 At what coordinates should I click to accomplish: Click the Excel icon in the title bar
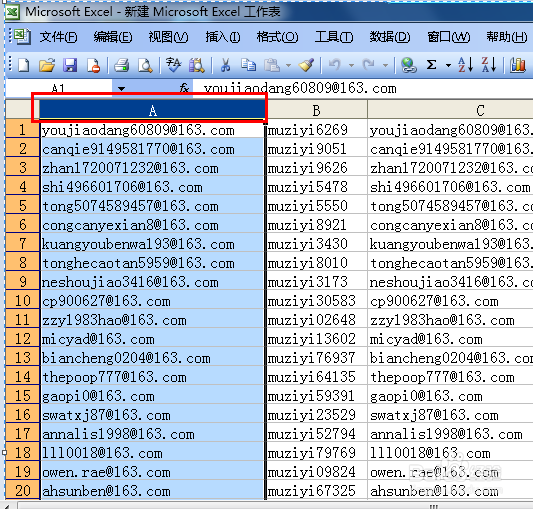coord(13,12)
